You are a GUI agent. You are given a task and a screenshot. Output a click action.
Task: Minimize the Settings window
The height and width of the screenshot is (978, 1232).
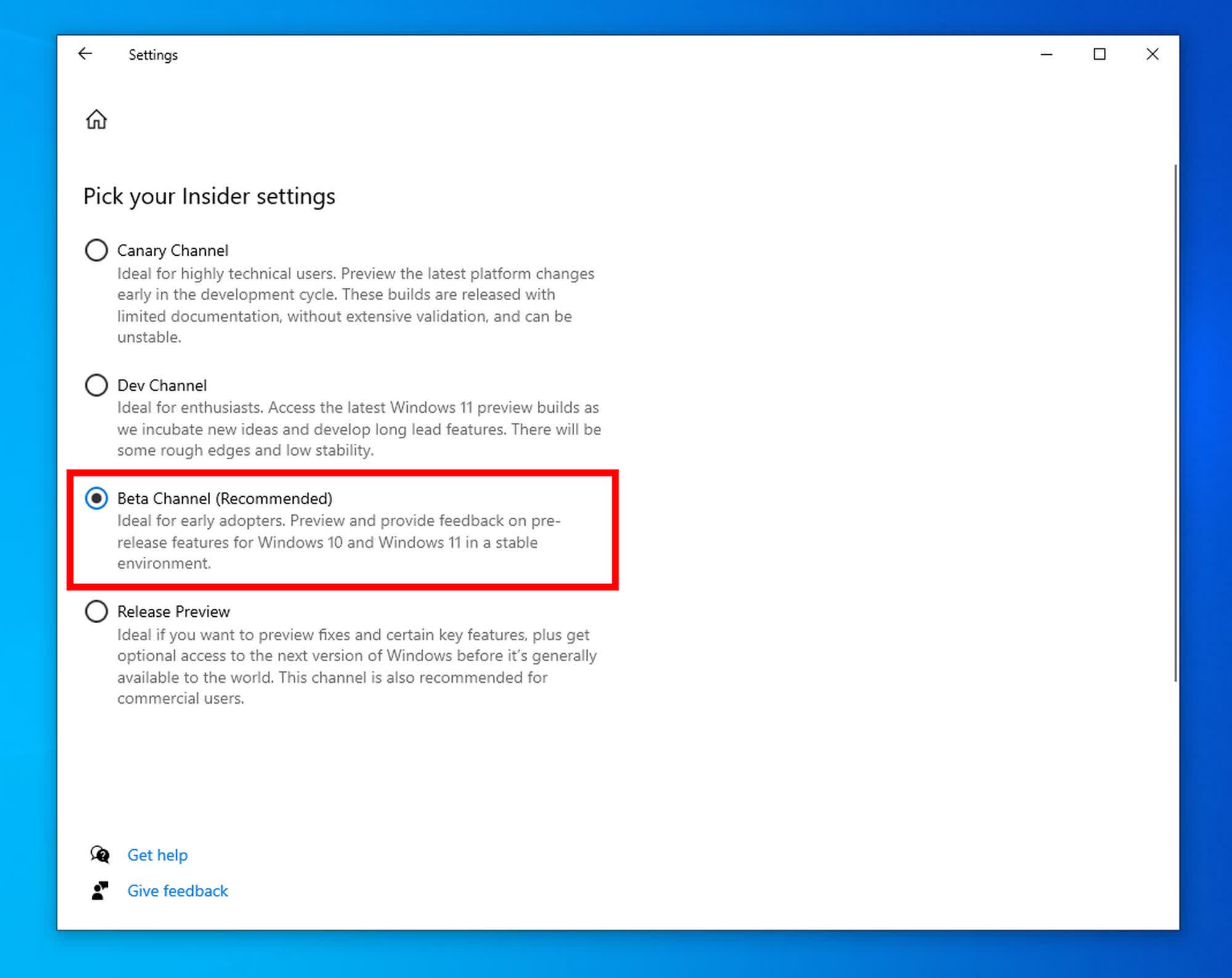(x=1046, y=54)
